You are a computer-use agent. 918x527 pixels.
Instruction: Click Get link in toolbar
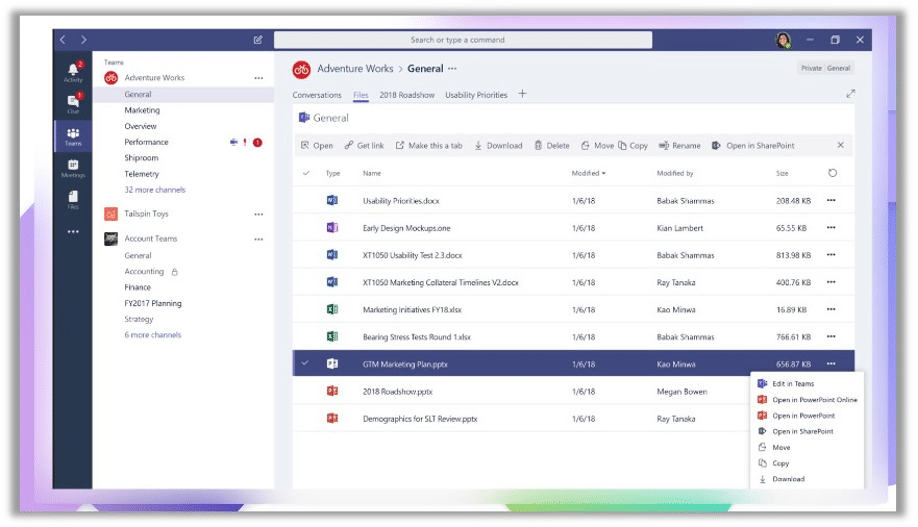tap(364, 145)
